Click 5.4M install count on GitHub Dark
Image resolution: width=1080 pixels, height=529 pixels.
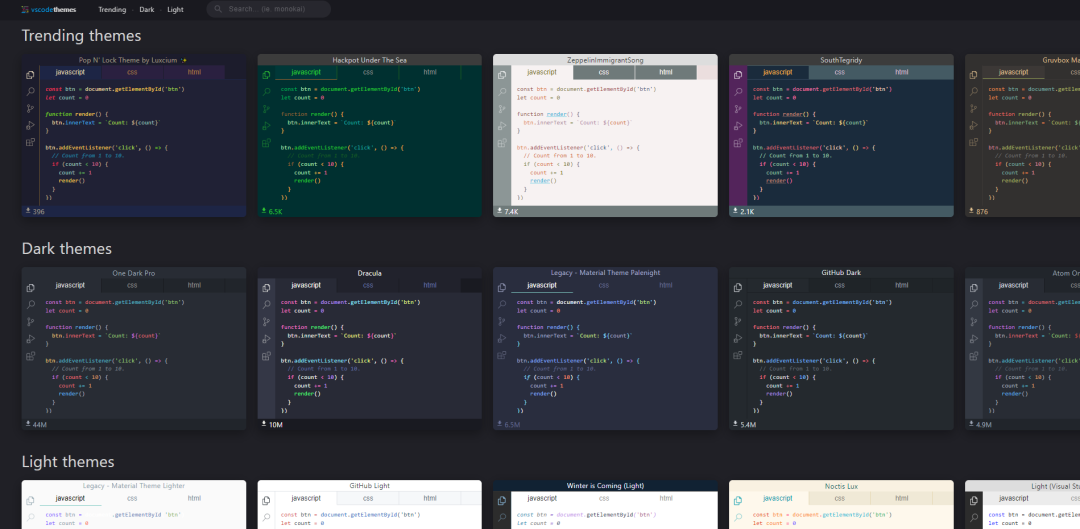pyautogui.click(x=748, y=424)
